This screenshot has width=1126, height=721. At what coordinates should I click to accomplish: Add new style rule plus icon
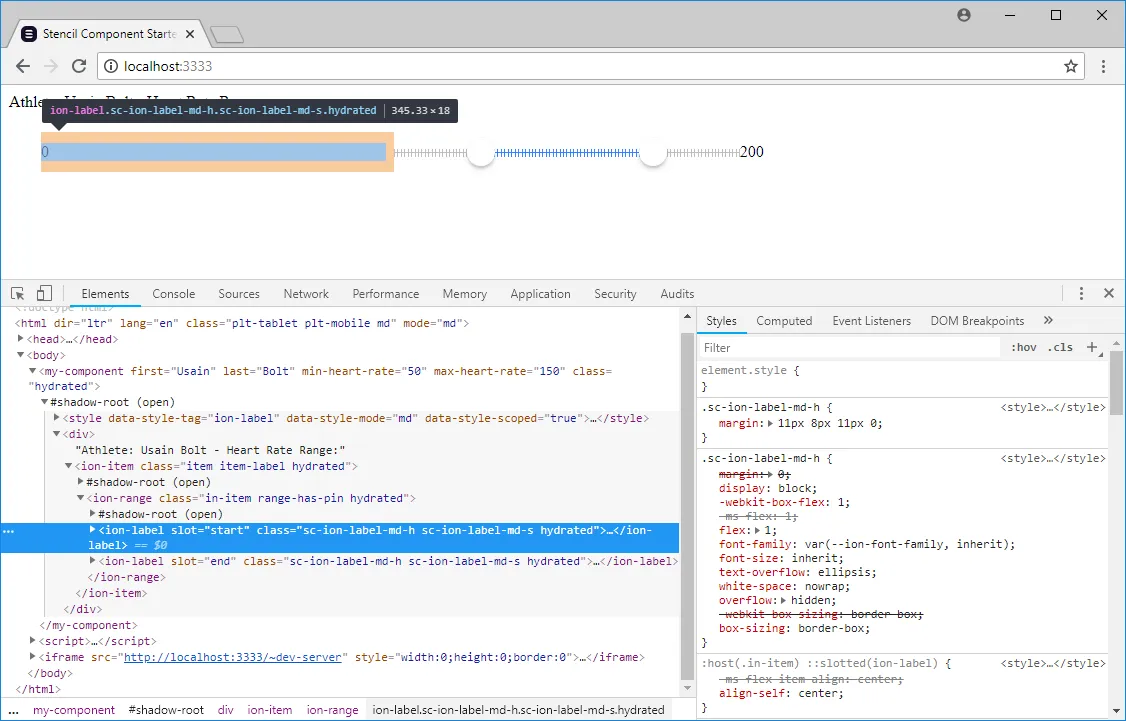tap(1092, 348)
